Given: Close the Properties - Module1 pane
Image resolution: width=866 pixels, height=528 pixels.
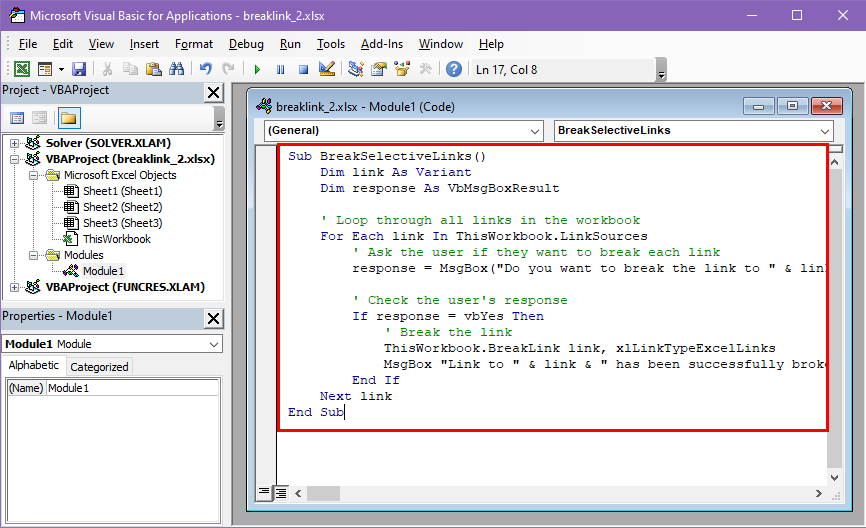Looking at the screenshot, I should [x=213, y=318].
